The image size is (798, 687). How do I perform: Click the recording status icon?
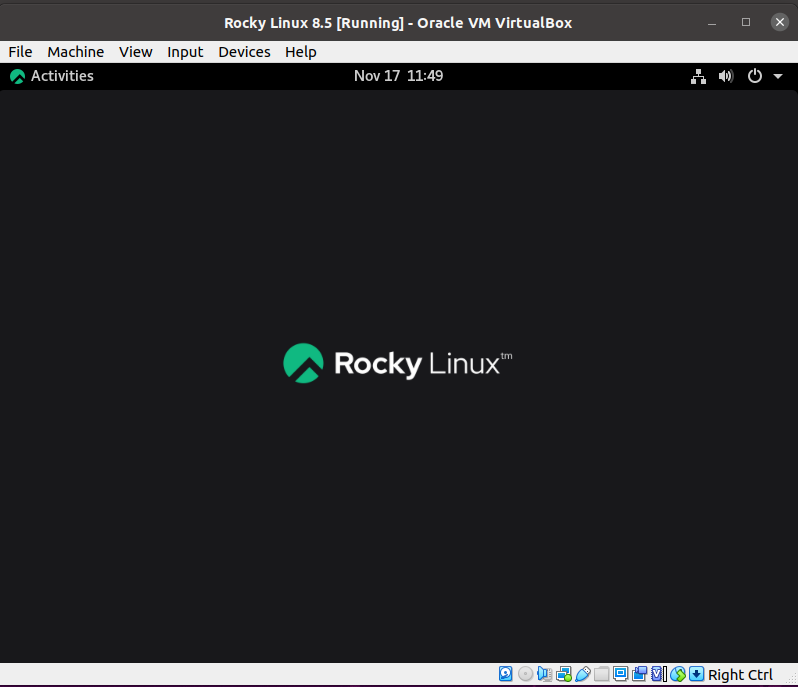pyautogui.click(x=639, y=675)
